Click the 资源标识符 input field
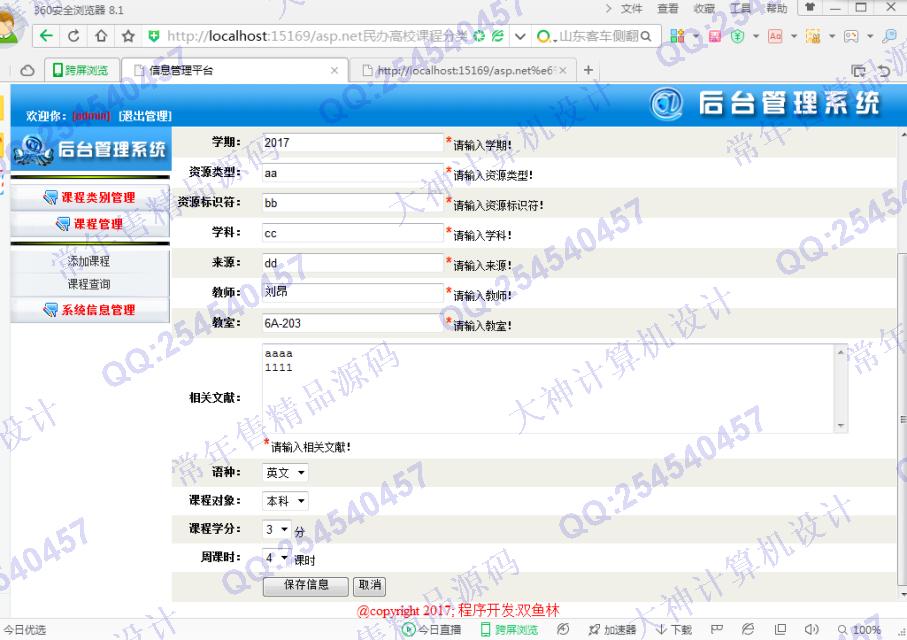Viewport: 907px width, 640px height. coord(353,203)
